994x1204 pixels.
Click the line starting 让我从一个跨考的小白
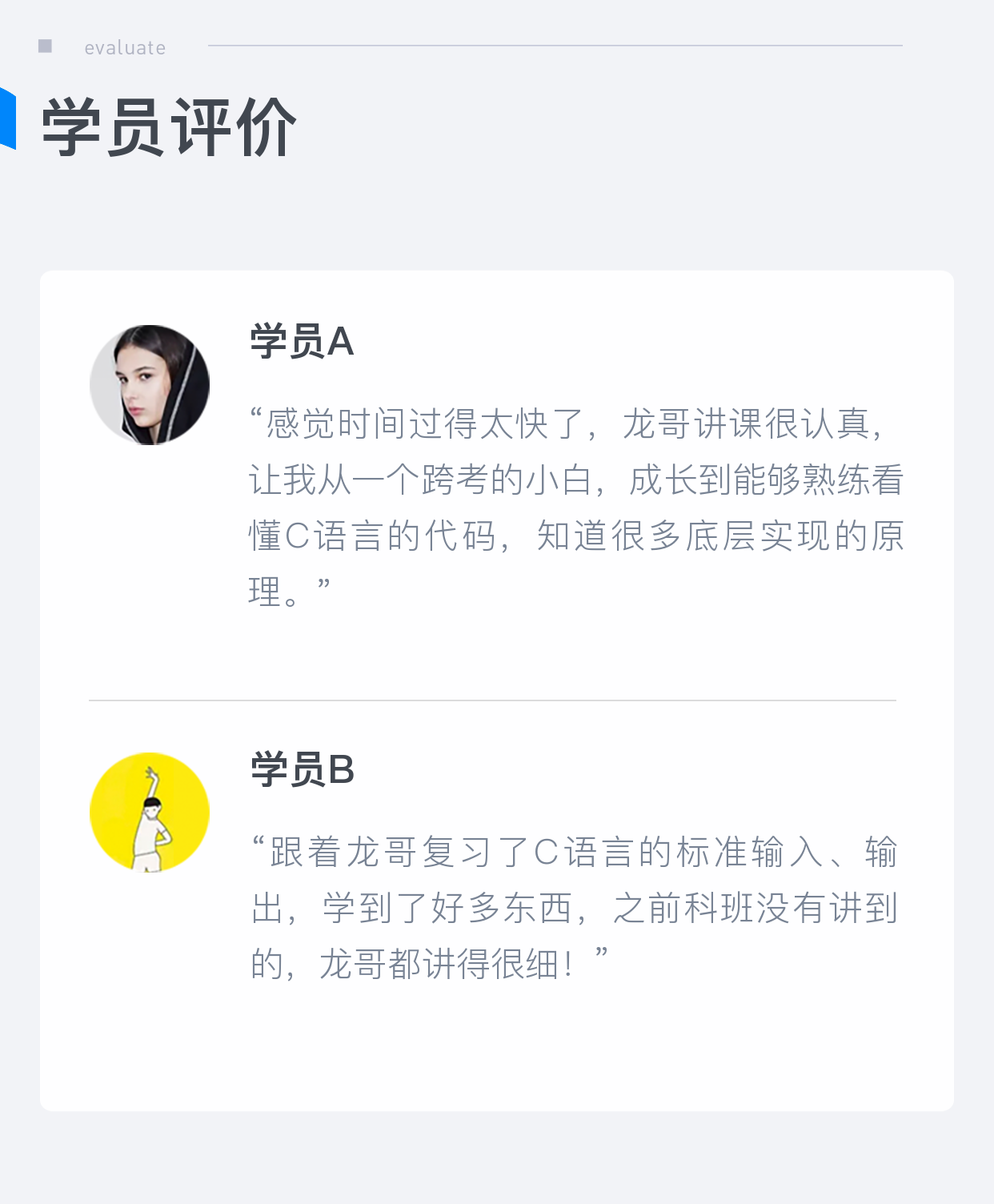(x=576, y=480)
